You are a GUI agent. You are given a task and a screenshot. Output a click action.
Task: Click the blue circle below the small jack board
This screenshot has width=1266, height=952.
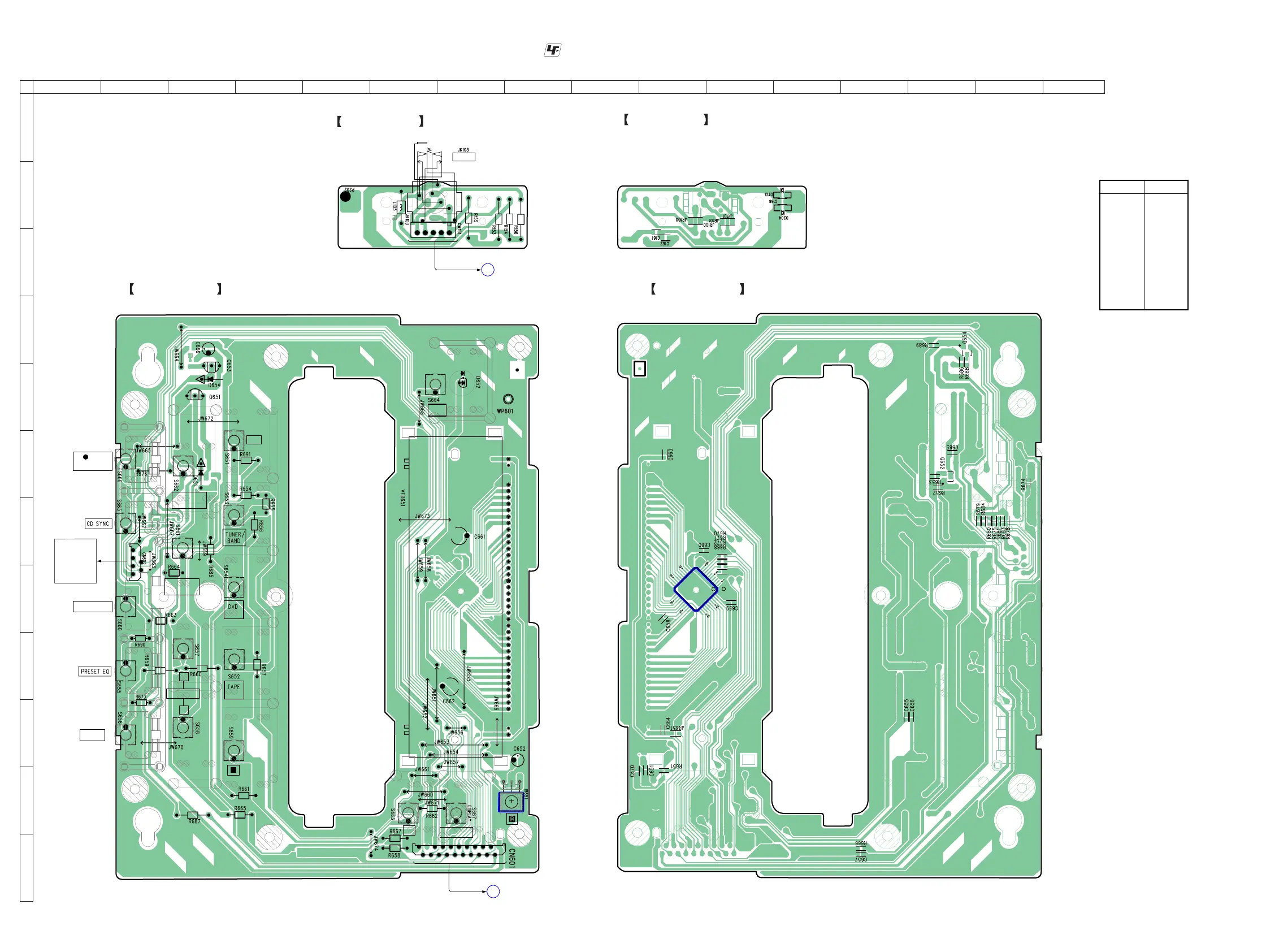tap(488, 270)
